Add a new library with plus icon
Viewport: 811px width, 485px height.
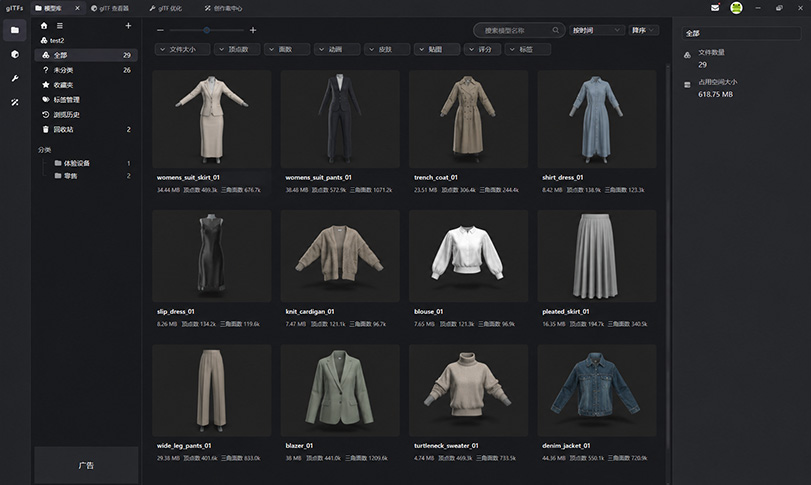[x=128, y=25]
